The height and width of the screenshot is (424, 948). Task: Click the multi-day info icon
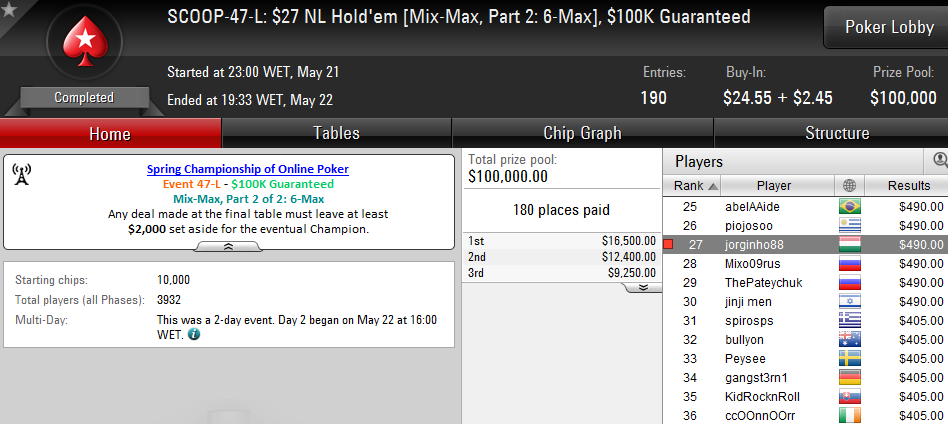(193, 333)
